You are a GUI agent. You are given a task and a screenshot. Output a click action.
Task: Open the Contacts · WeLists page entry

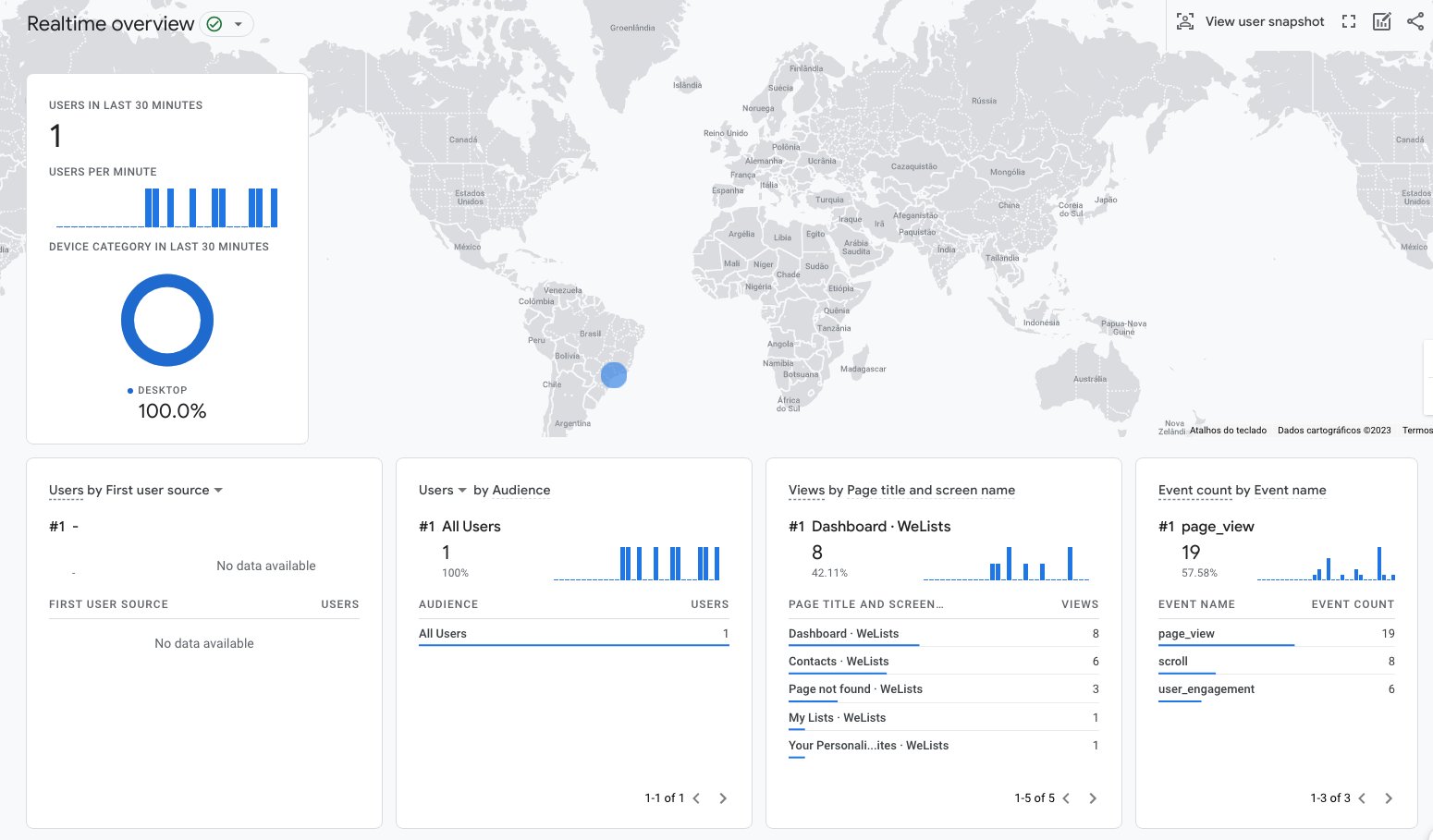click(x=838, y=661)
